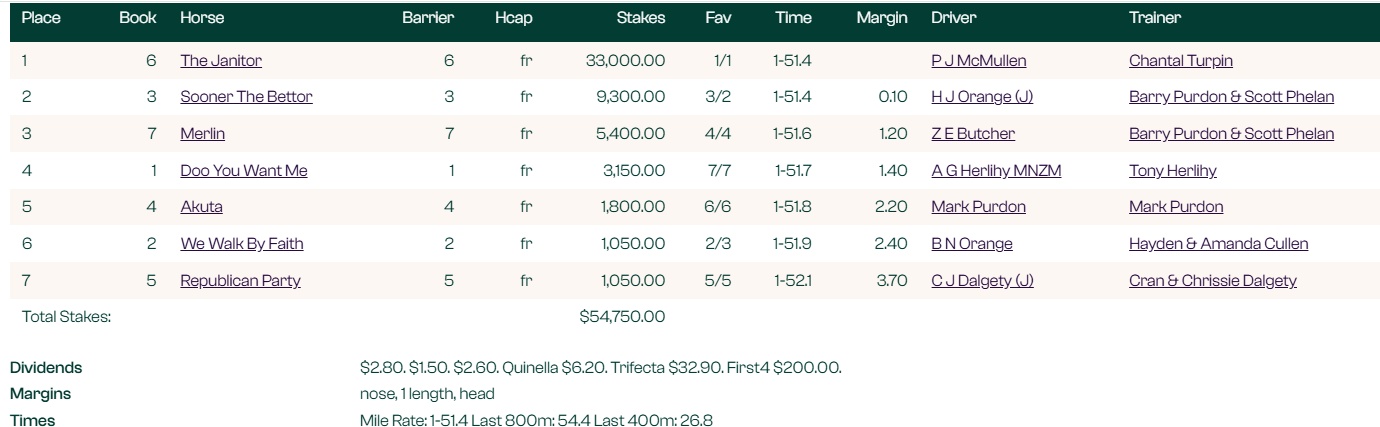
Task: Open The Janitor horse link
Action: pos(221,61)
